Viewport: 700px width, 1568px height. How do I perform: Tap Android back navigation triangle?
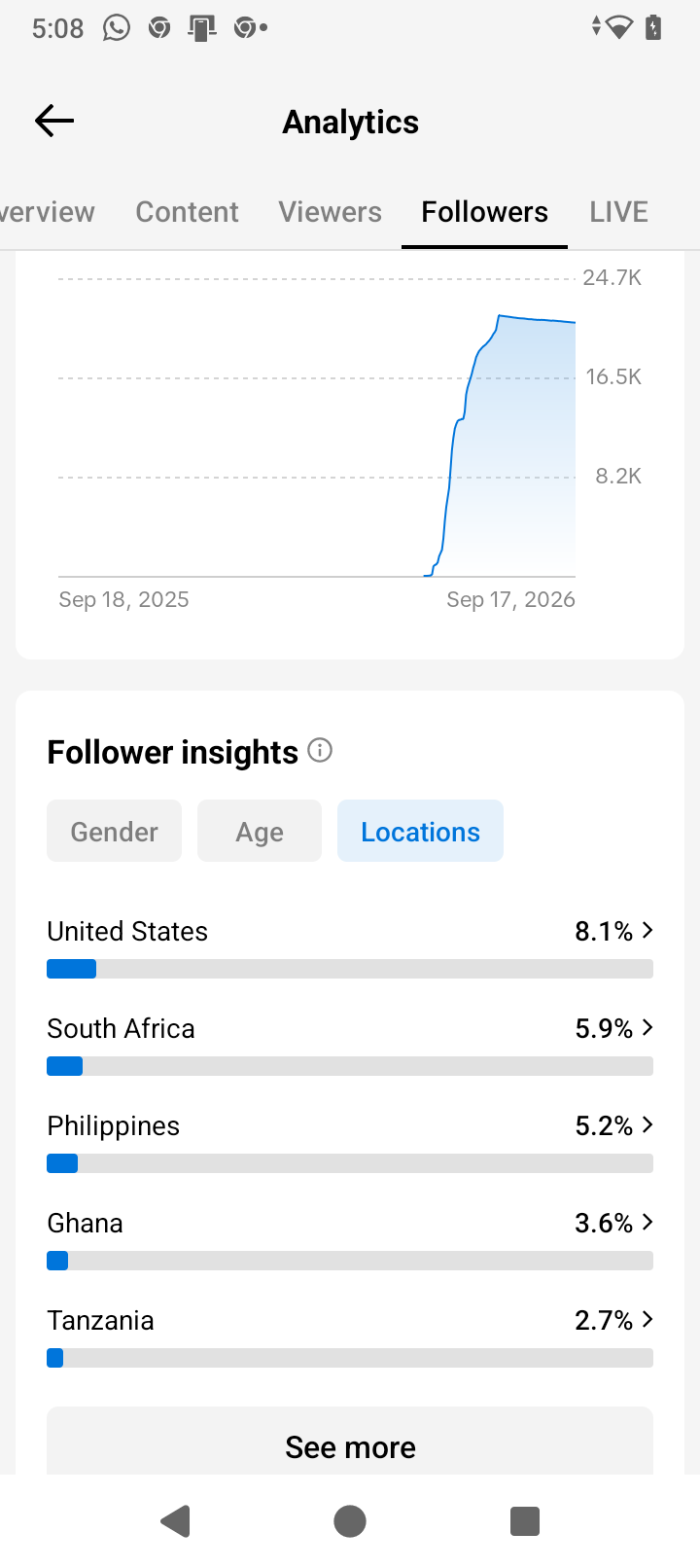(x=175, y=1520)
